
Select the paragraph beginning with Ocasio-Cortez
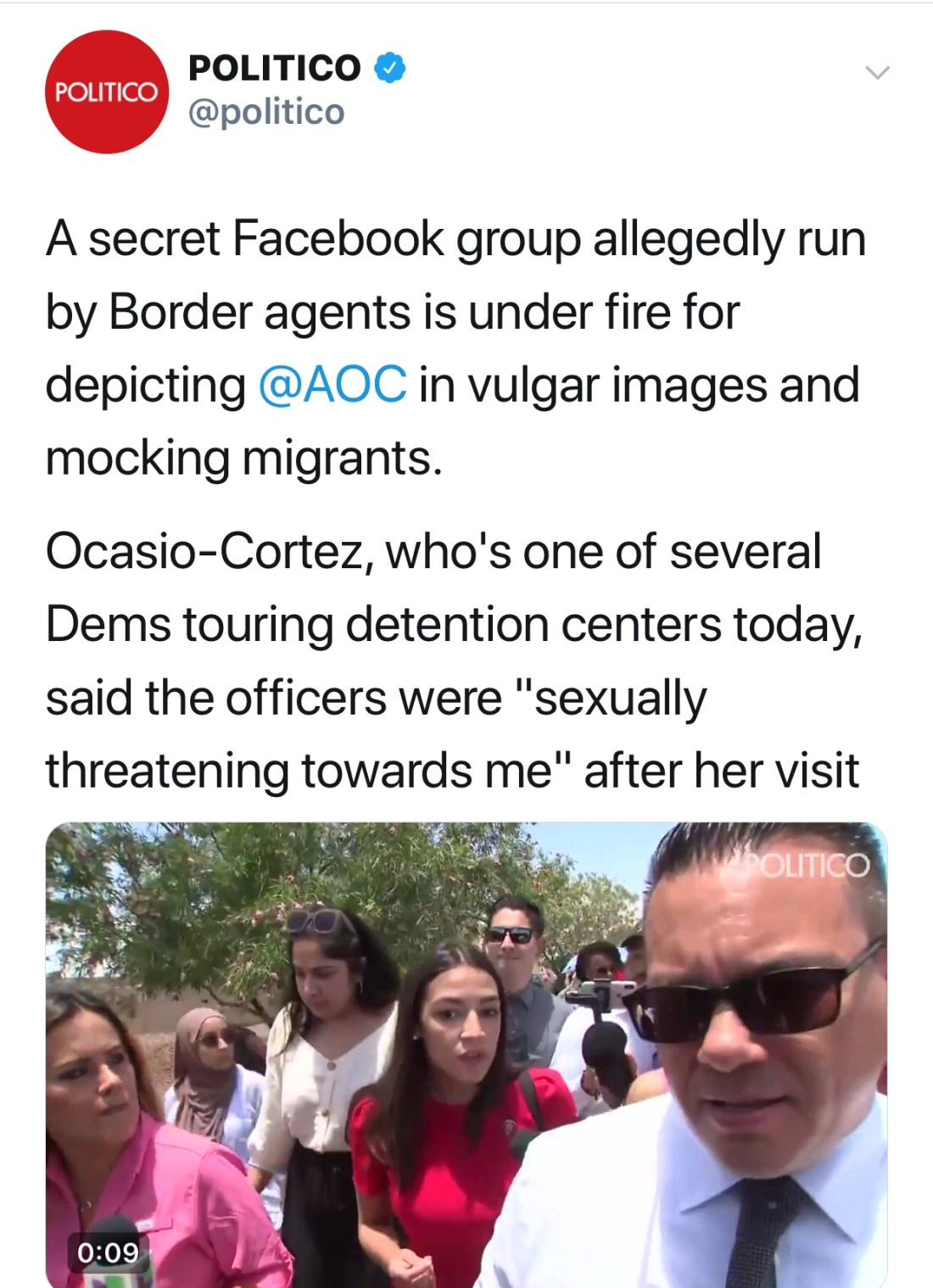point(455,660)
